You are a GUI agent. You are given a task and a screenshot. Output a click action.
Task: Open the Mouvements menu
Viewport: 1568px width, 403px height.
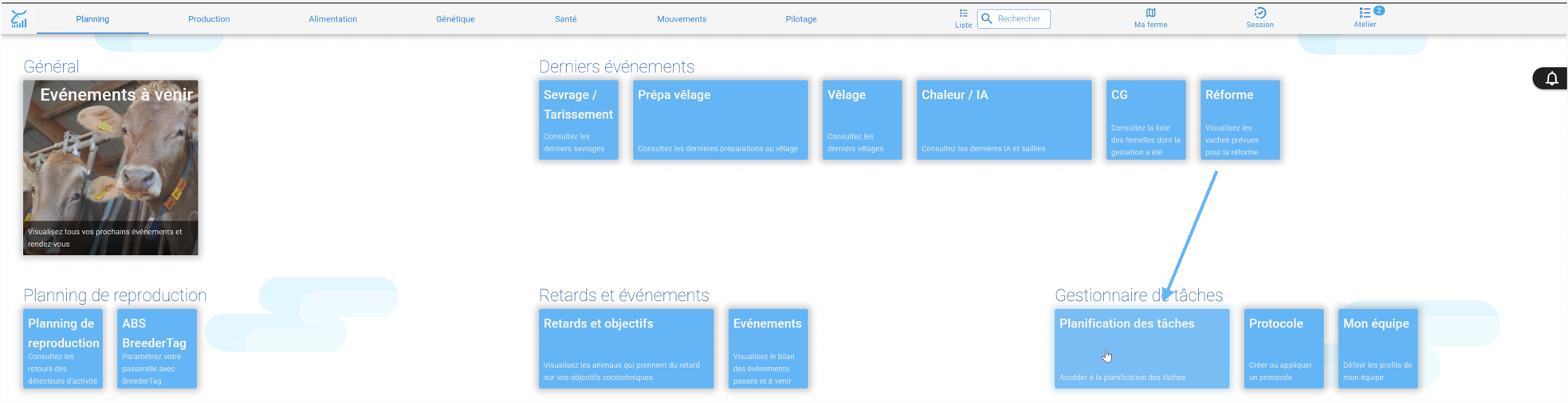tap(682, 19)
